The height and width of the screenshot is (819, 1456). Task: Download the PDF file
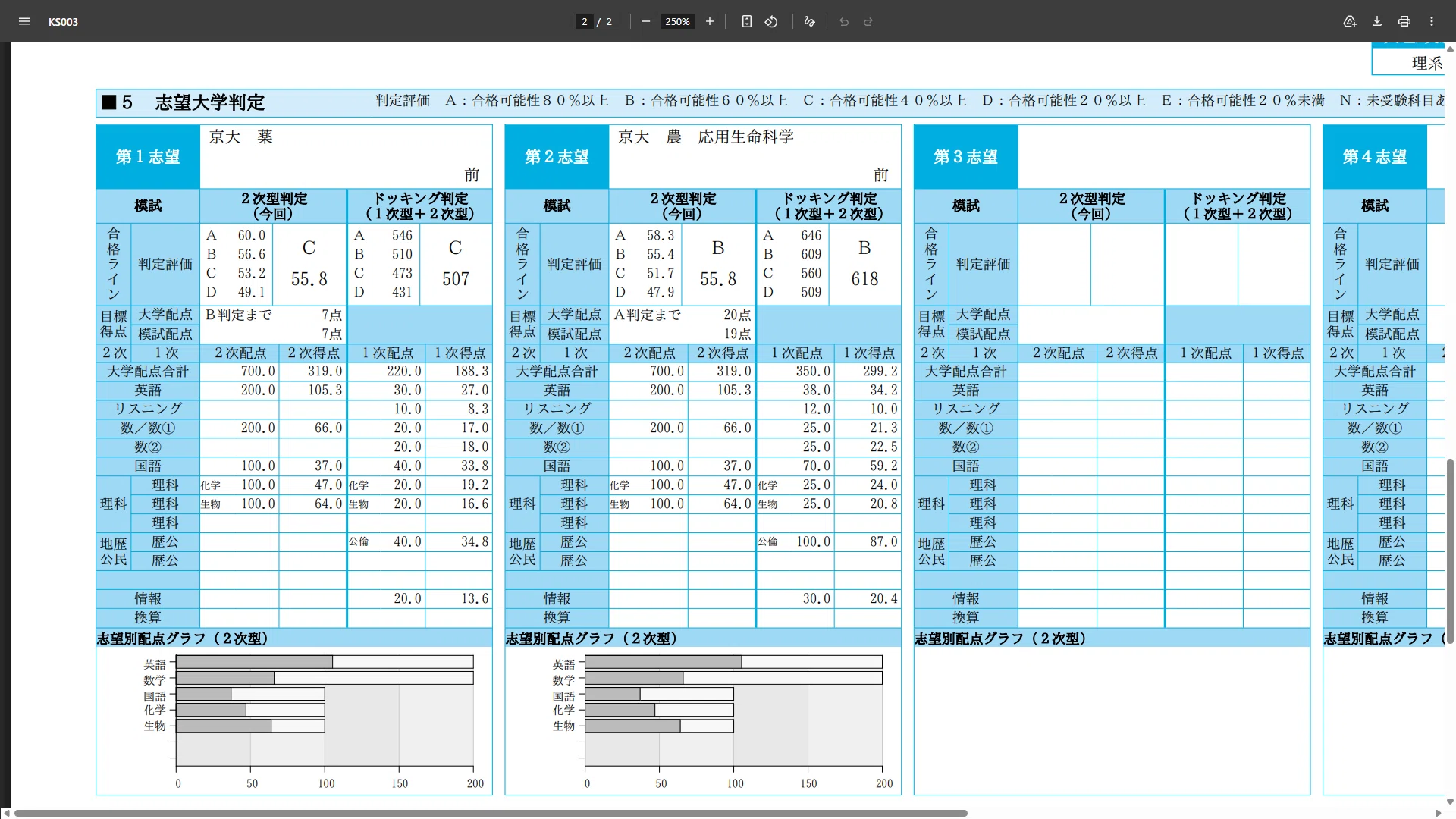click(1377, 21)
